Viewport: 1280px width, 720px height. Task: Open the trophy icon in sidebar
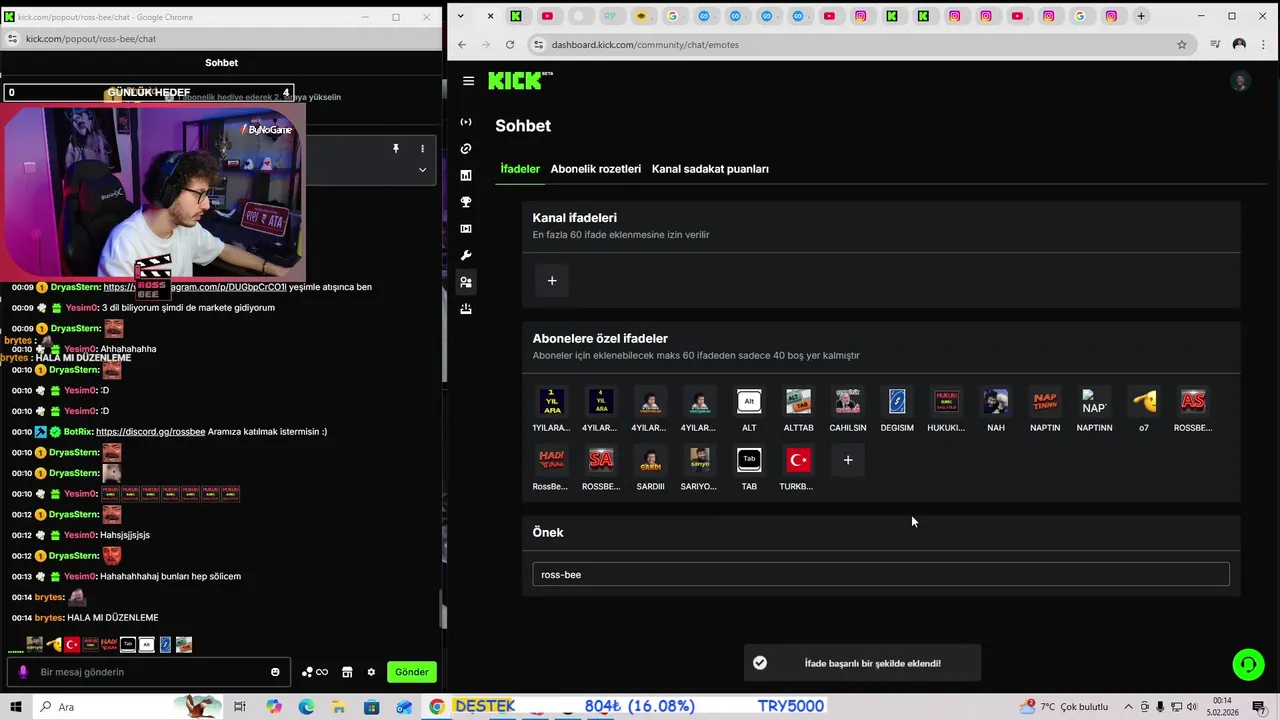point(466,202)
